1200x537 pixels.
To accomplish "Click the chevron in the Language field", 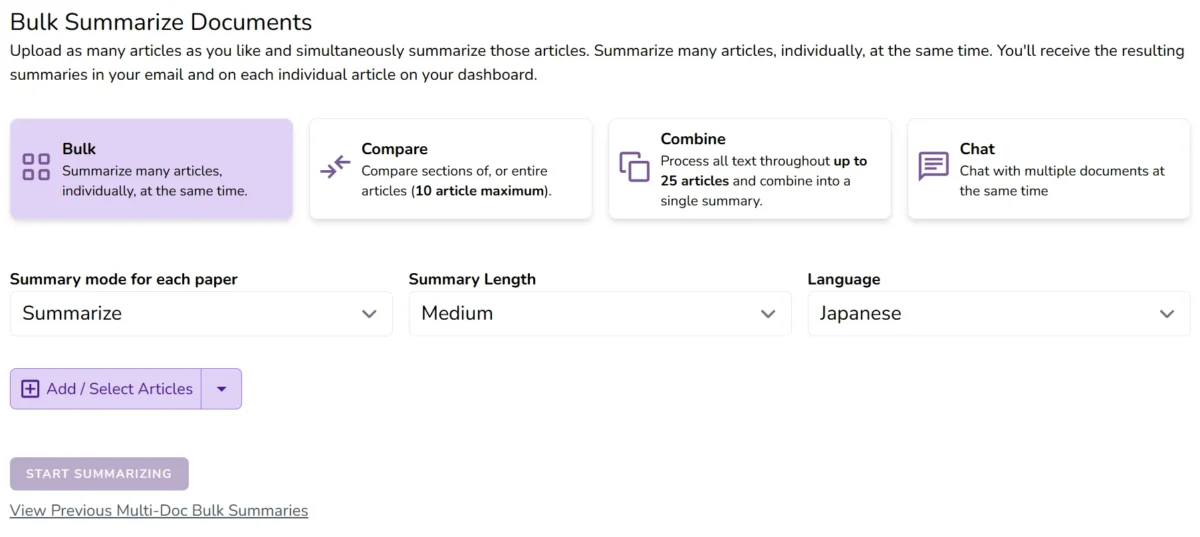I will tap(1167, 314).
